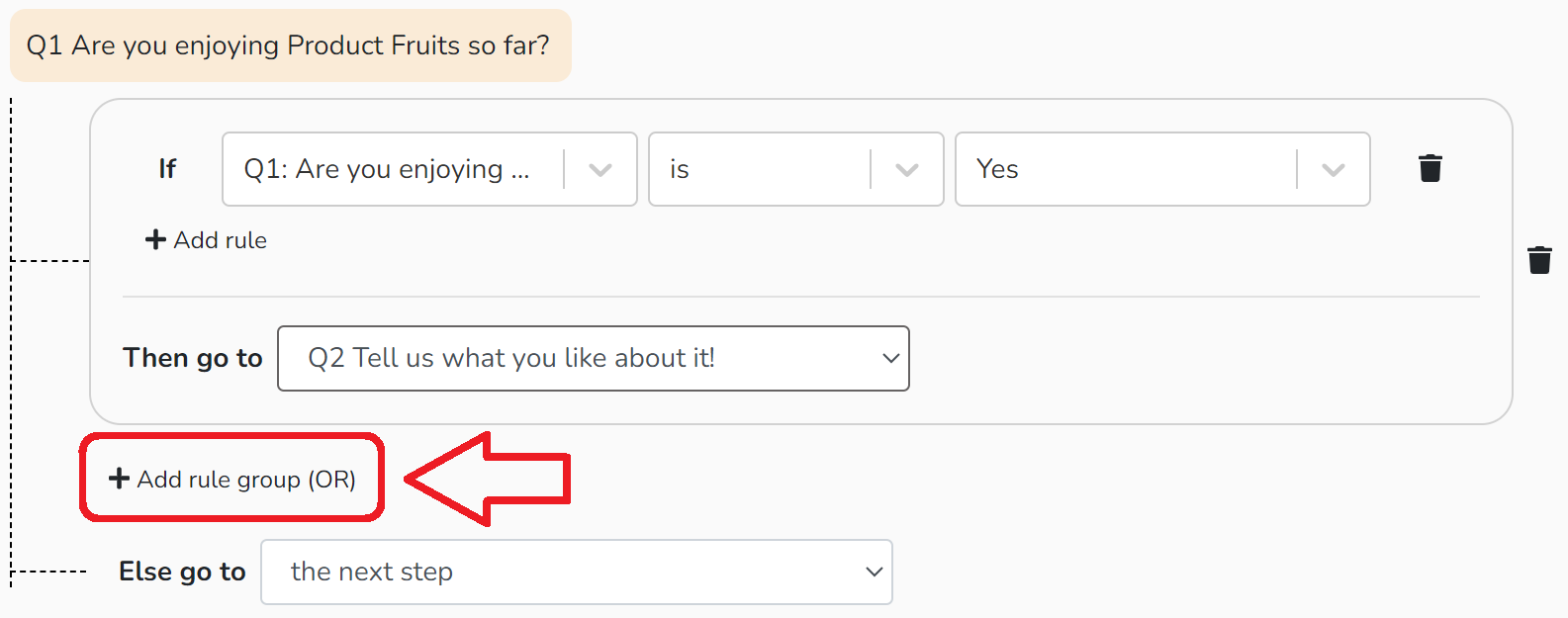This screenshot has width=1568, height=618.
Task: Expand the 'is' operator chevron
Action: (x=906, y=169)
